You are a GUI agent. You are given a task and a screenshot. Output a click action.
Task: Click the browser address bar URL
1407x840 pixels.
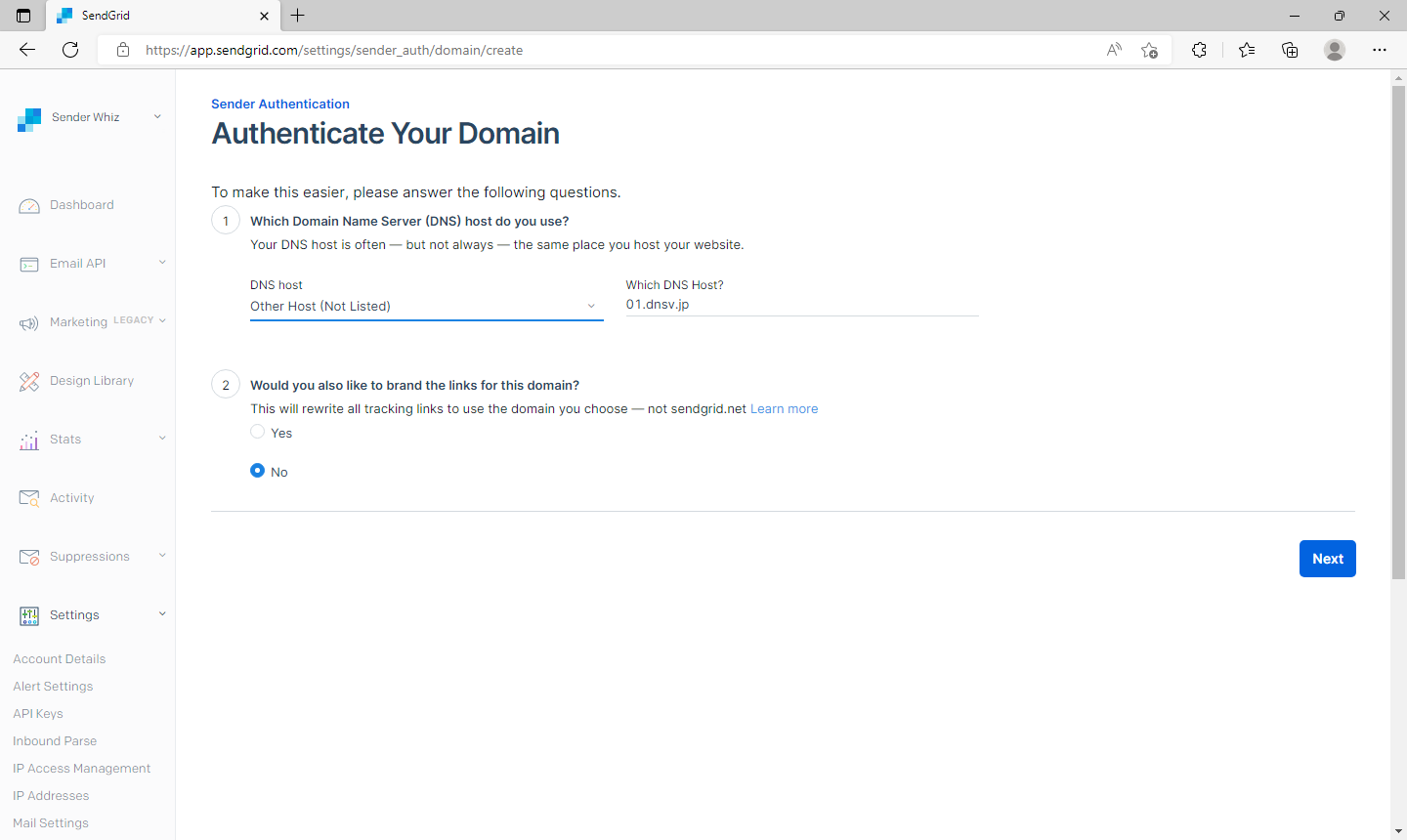tap(334, 50)
